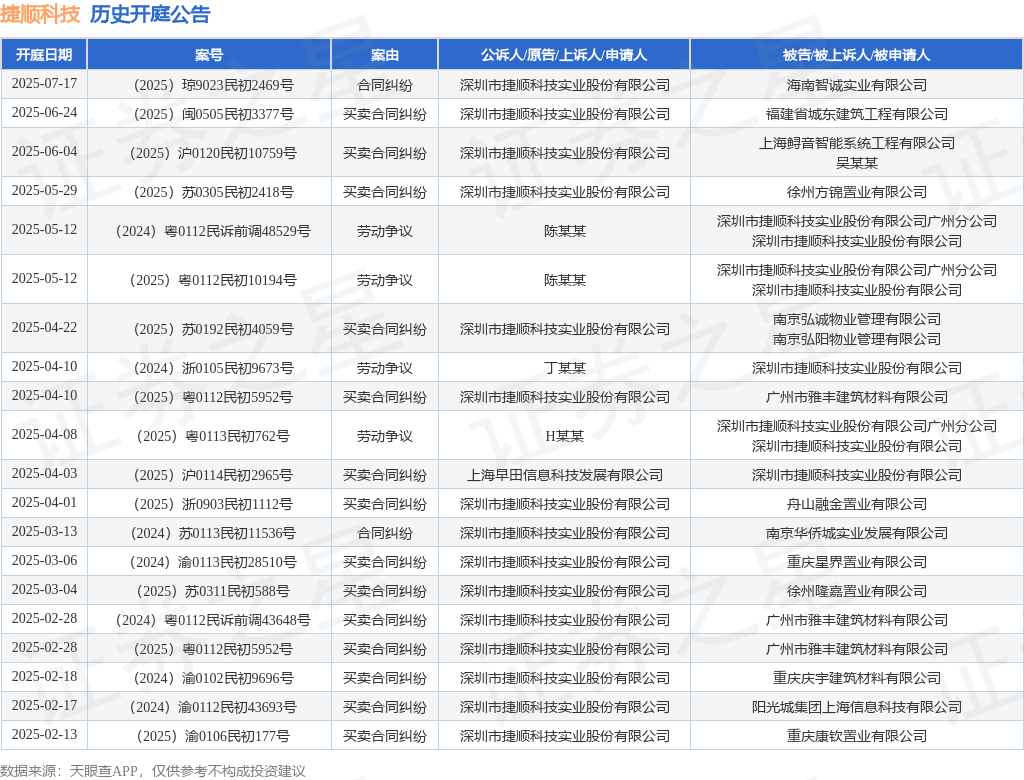
Task: Click case number (2025)苏0311民初588号
Action: (213, 591)
